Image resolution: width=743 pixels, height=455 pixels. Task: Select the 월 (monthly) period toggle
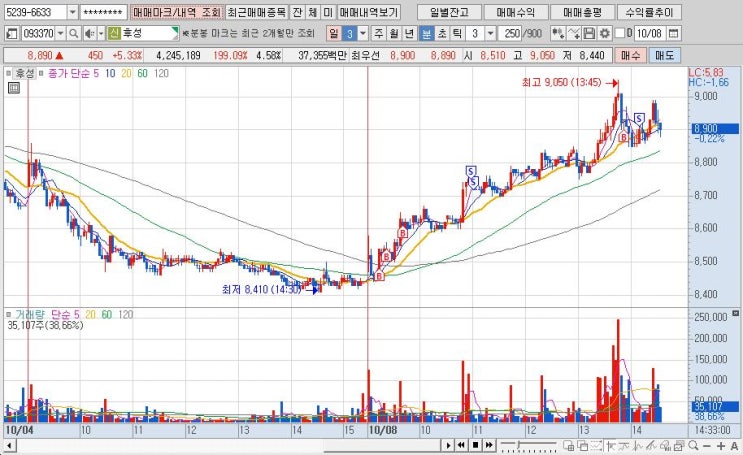point(394,34)
